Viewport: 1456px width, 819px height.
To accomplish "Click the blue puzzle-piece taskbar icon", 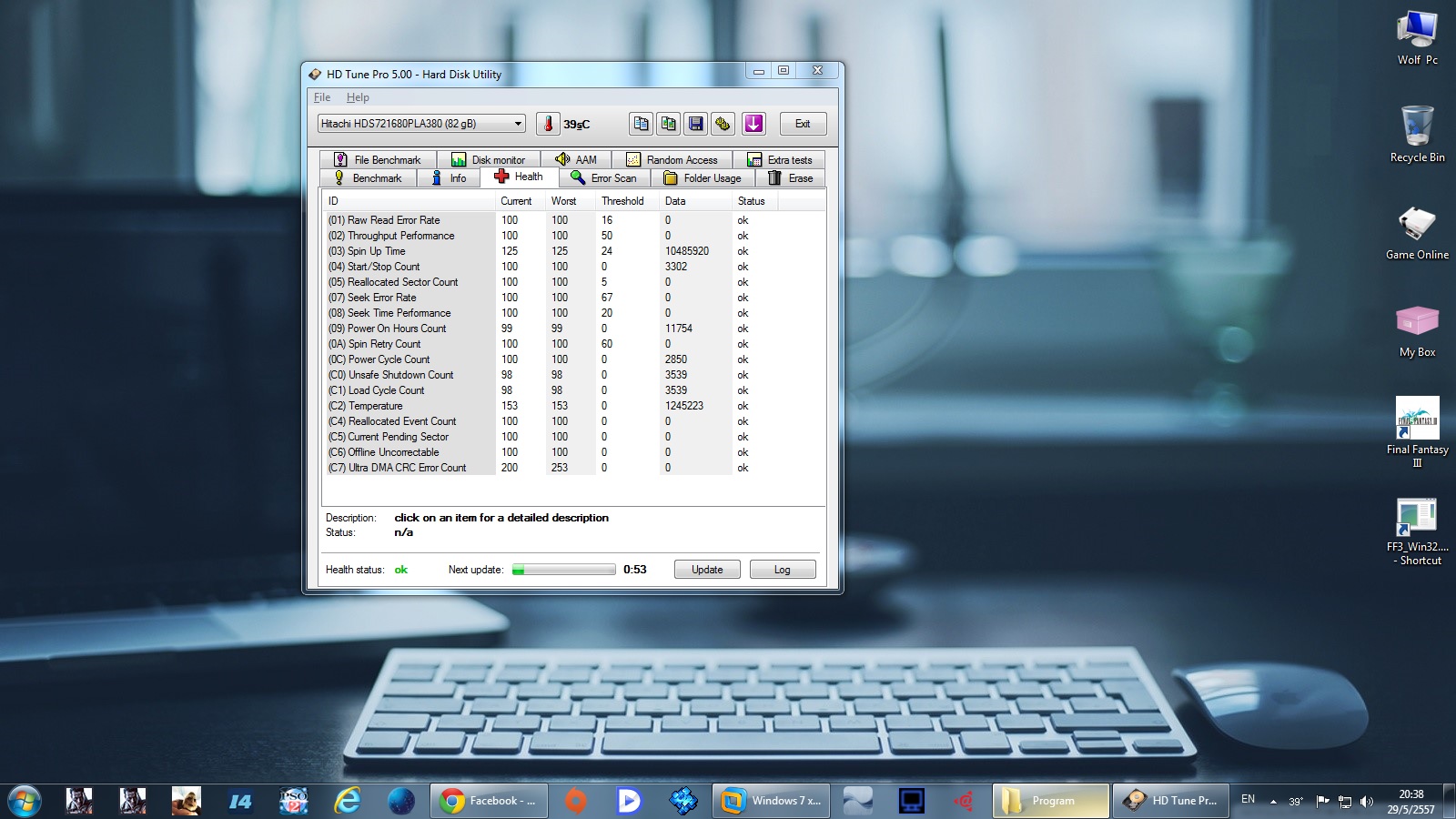I will pyautogui.click(x=683, y=801).
